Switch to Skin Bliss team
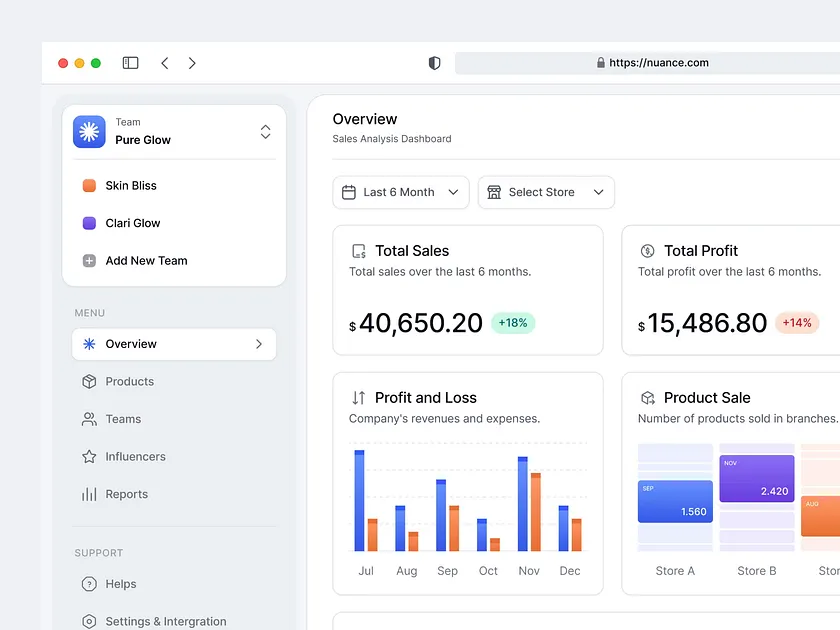Viewport: 840px width, 630px height. 174,185
